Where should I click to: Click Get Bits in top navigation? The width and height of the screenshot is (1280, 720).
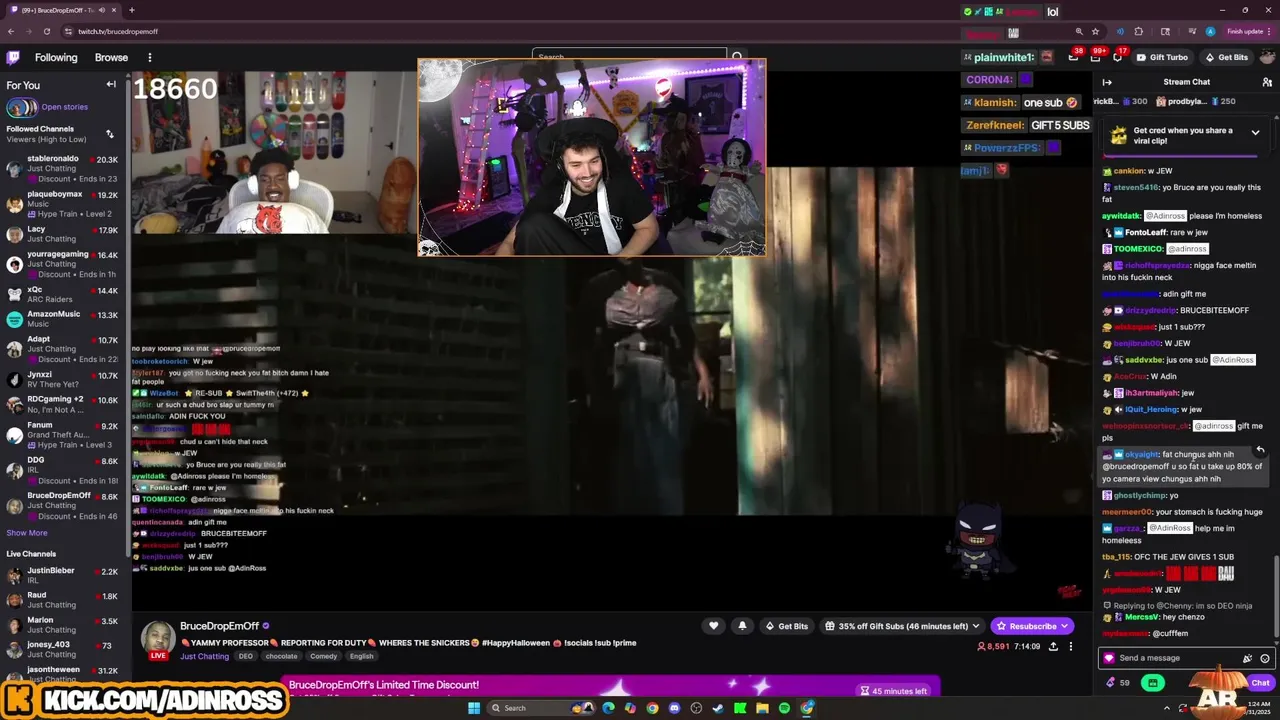1226,57
